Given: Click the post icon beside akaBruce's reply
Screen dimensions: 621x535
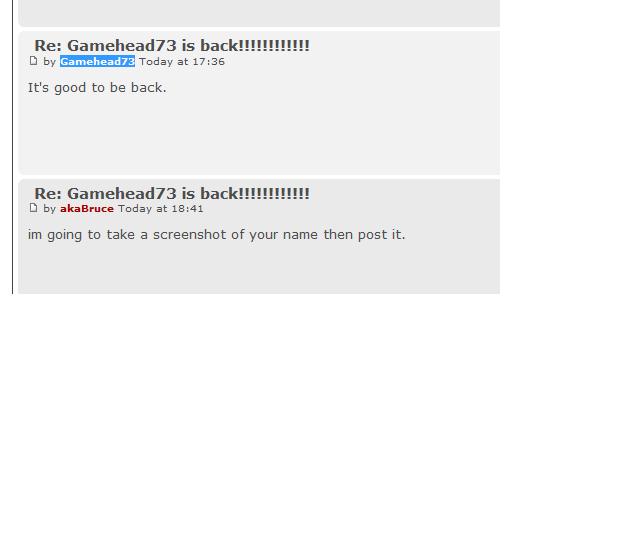Looking at the screenshot, I should point(33,208).
